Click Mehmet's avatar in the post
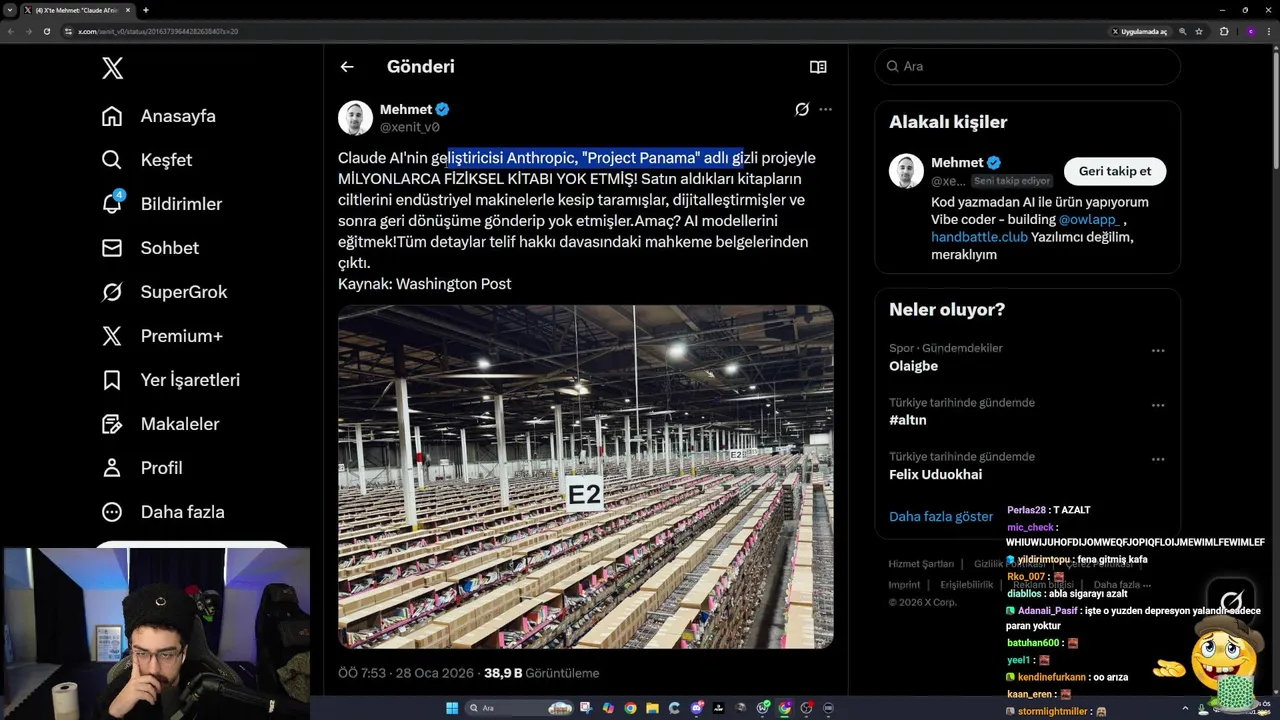Image resolution: width=1280 pixels, height=720 pixels. click(x=355, y=118)
